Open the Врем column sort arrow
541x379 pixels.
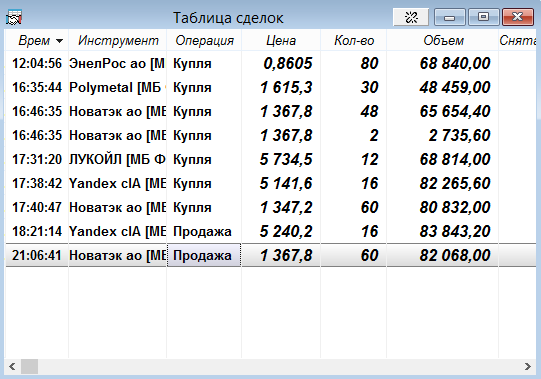pos(59,41)
